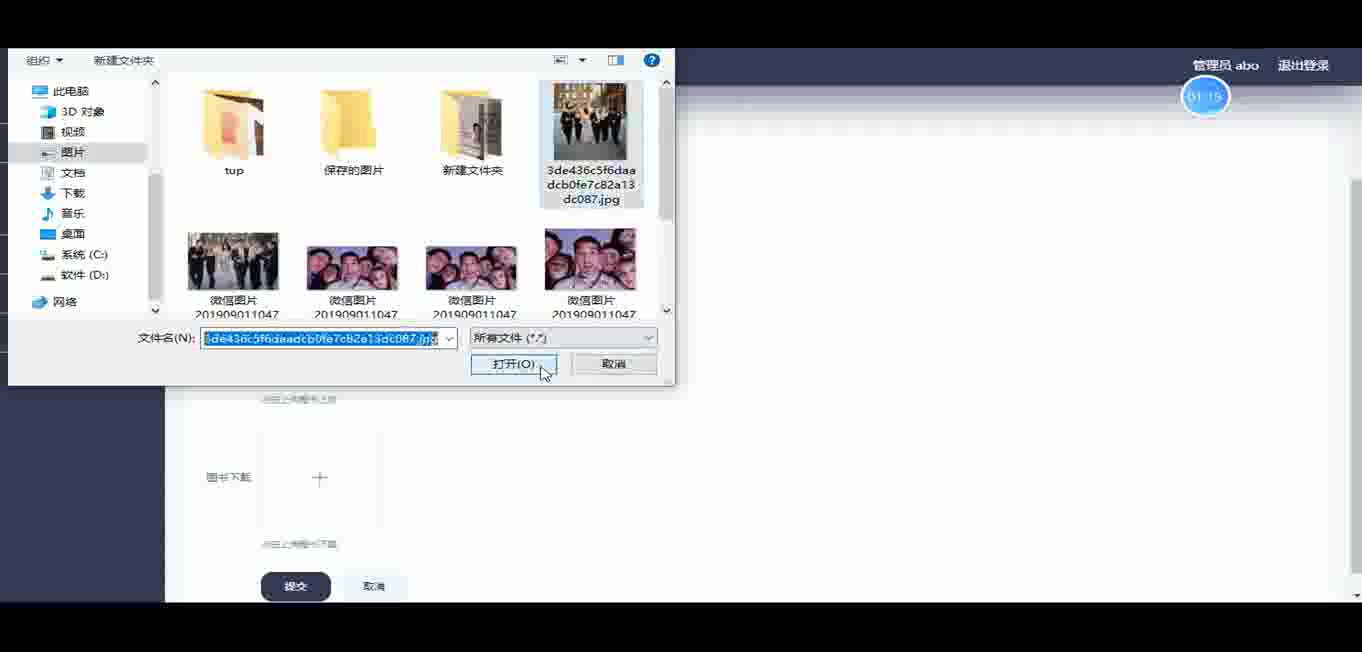Click the 提交 button on the page
1362x652 pixels.
click(x=296, y=586)
